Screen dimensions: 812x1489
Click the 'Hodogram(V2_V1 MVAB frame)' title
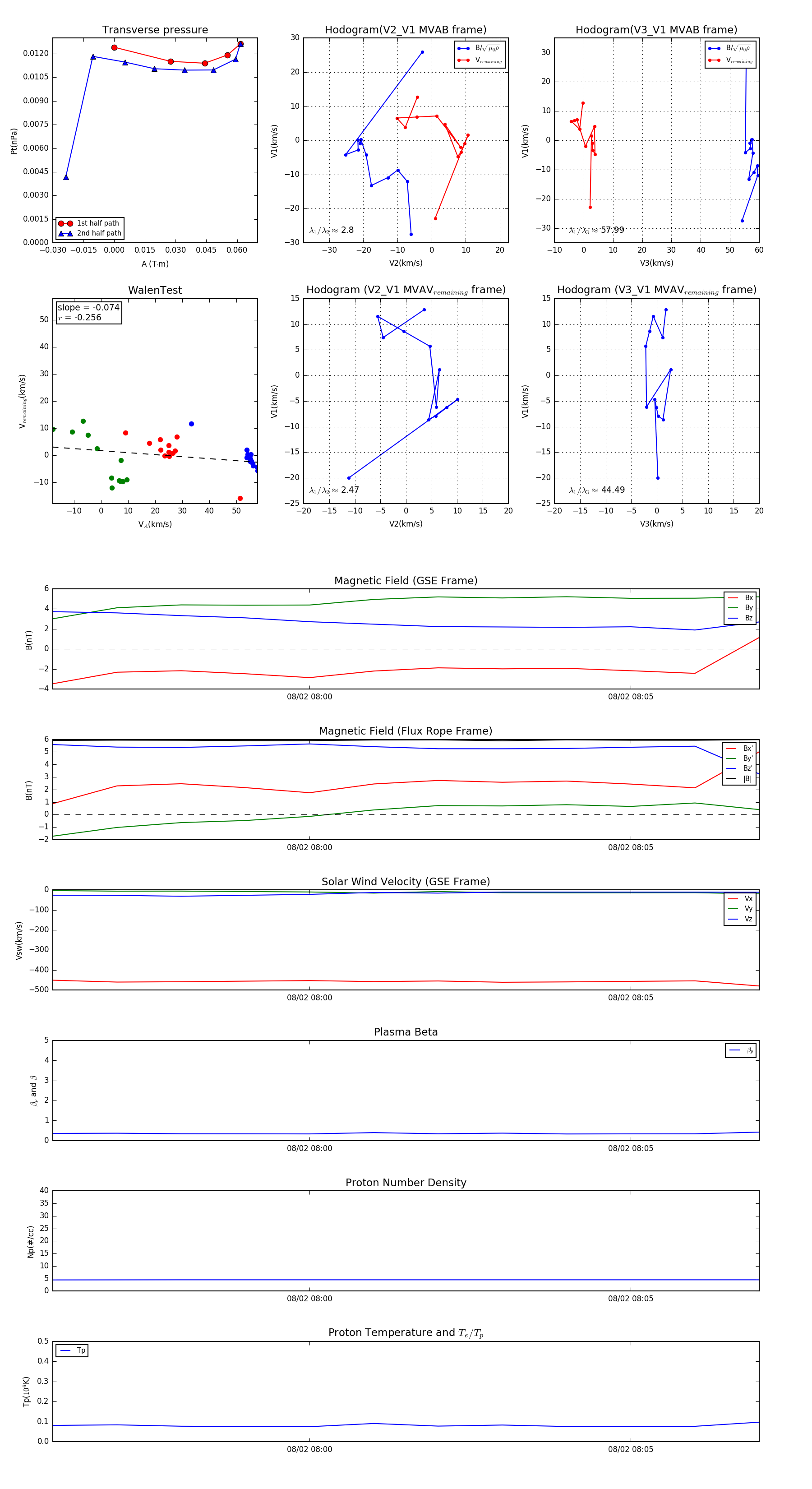[406, 30]
